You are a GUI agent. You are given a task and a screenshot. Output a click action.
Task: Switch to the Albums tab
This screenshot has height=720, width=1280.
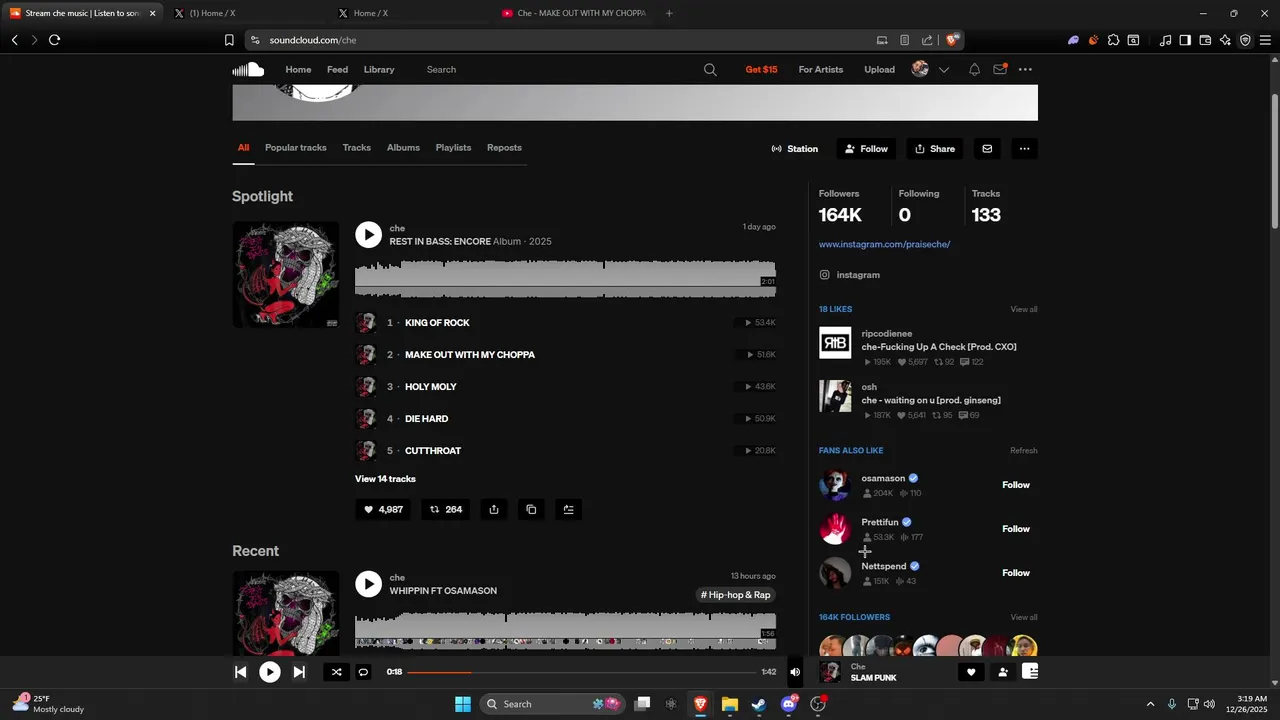pos(403,147)
